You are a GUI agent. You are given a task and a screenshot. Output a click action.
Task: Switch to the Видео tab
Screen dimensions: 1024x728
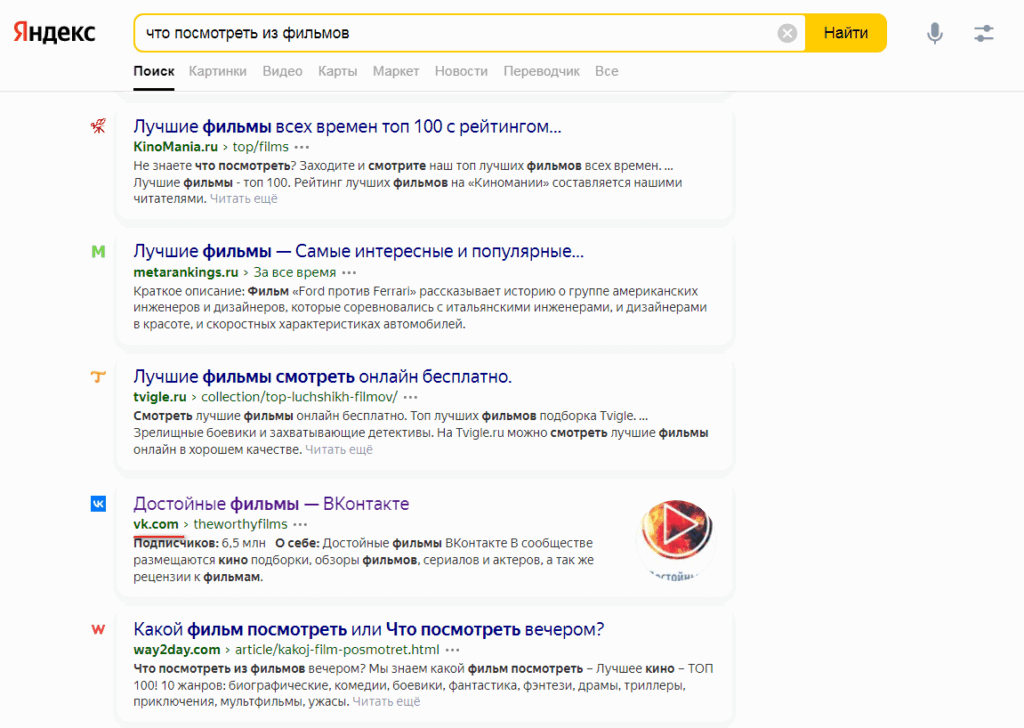(282, 71)
